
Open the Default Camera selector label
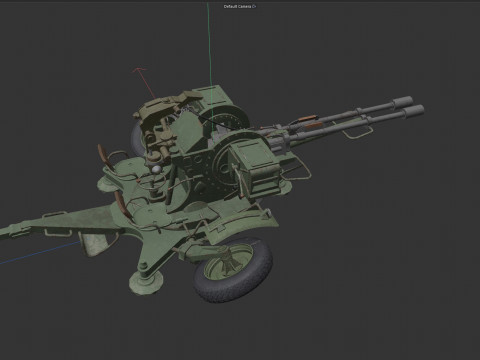pos(237,6)
